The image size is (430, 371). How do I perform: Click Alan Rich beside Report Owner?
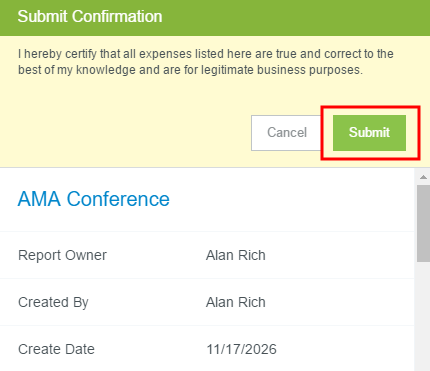236,255
